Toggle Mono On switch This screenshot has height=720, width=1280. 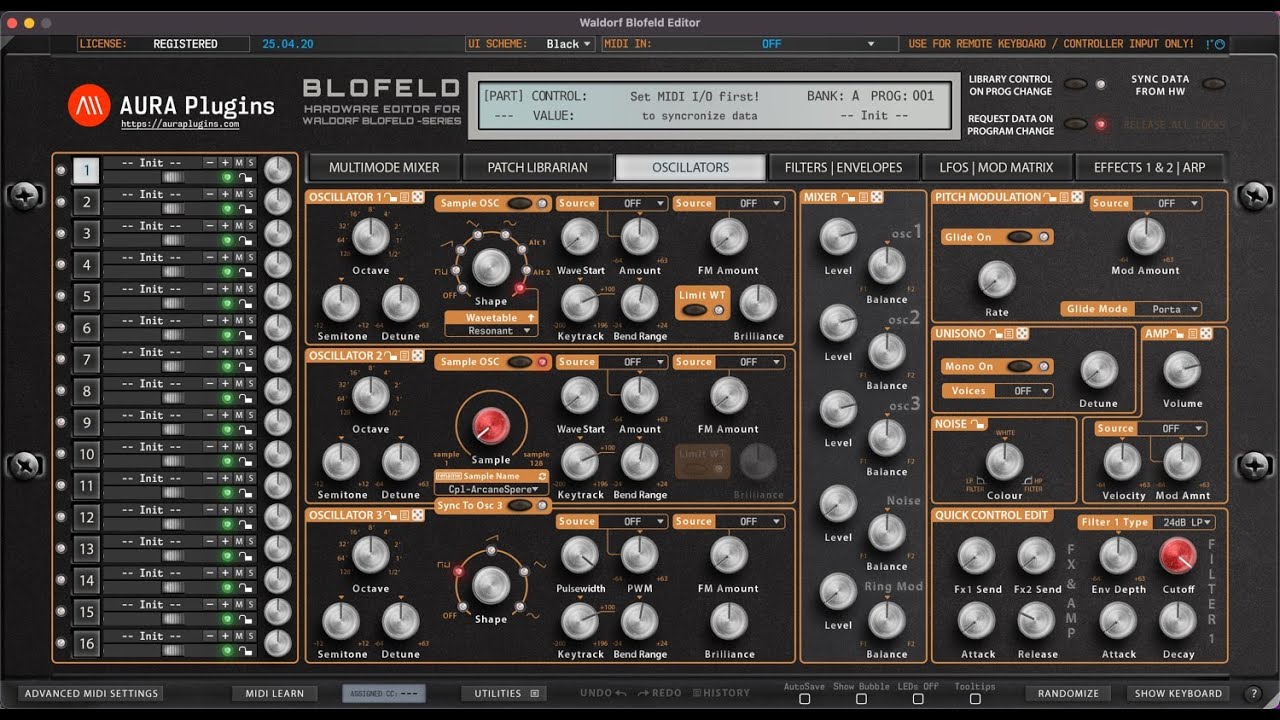point(1019,366)
